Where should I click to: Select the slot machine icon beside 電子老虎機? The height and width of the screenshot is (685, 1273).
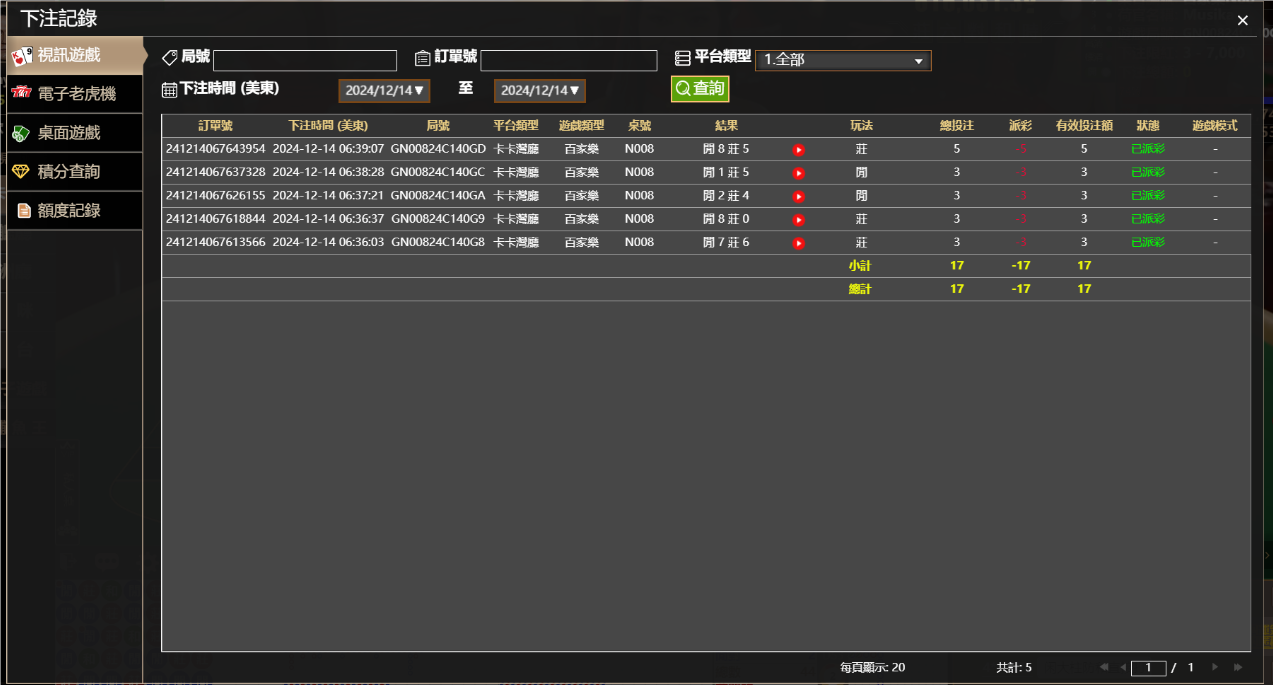22,94
